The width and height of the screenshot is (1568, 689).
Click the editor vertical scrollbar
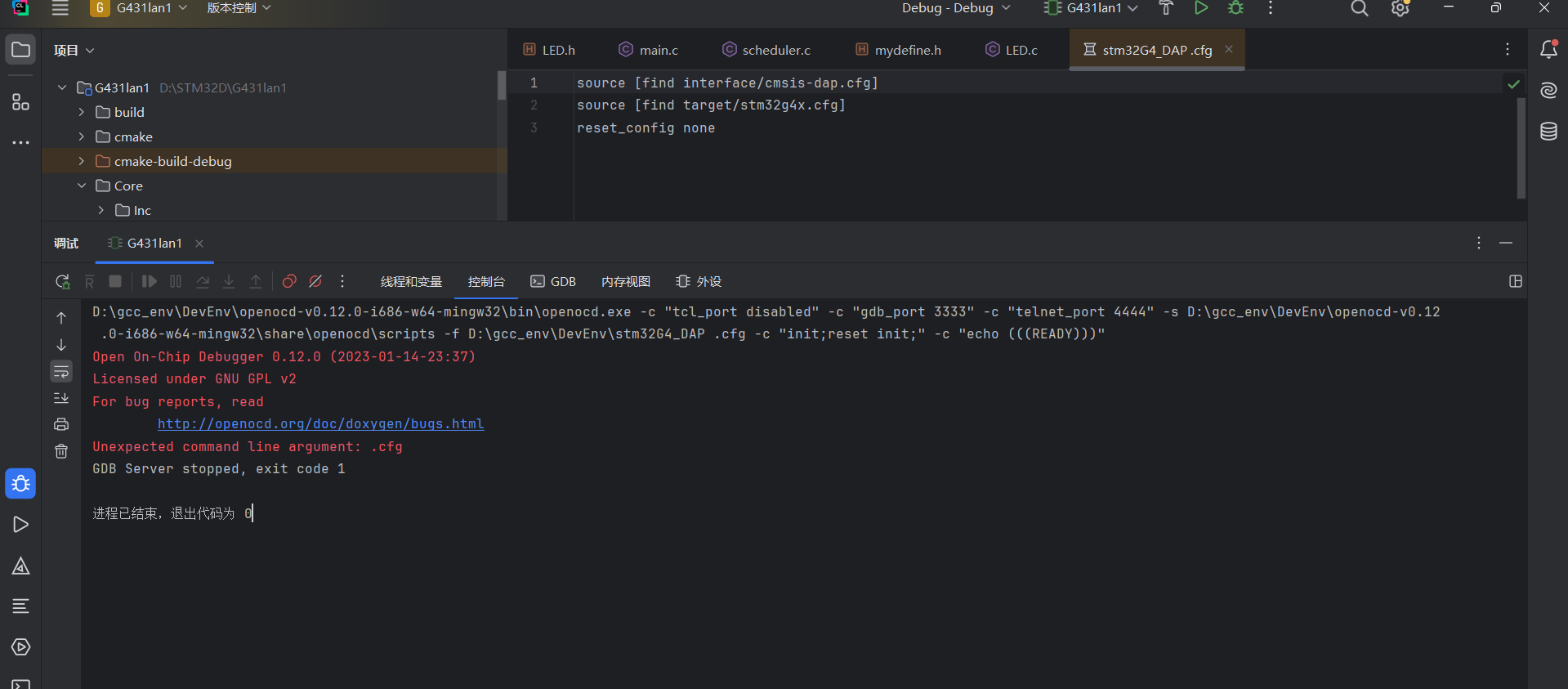pyautogui.click(x=1521, y=147)
